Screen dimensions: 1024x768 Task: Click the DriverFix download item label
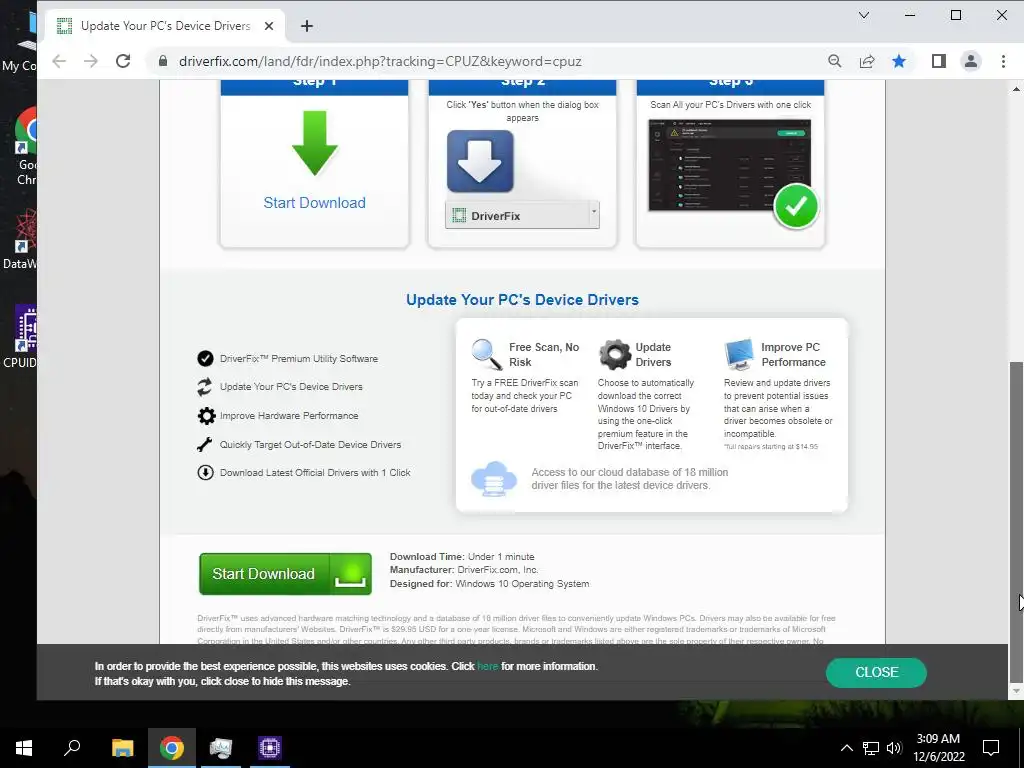pyautogui.click(x=496, y=216)
